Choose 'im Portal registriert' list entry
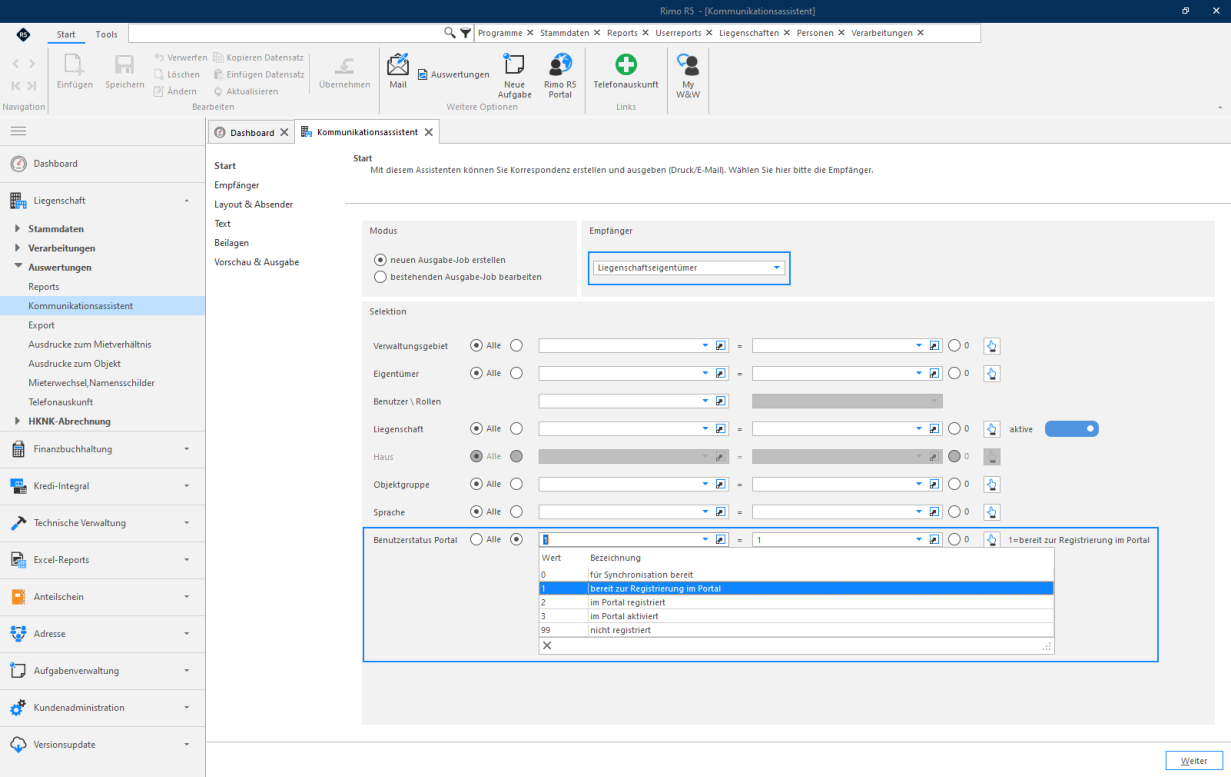 click(x=796, y=603)
